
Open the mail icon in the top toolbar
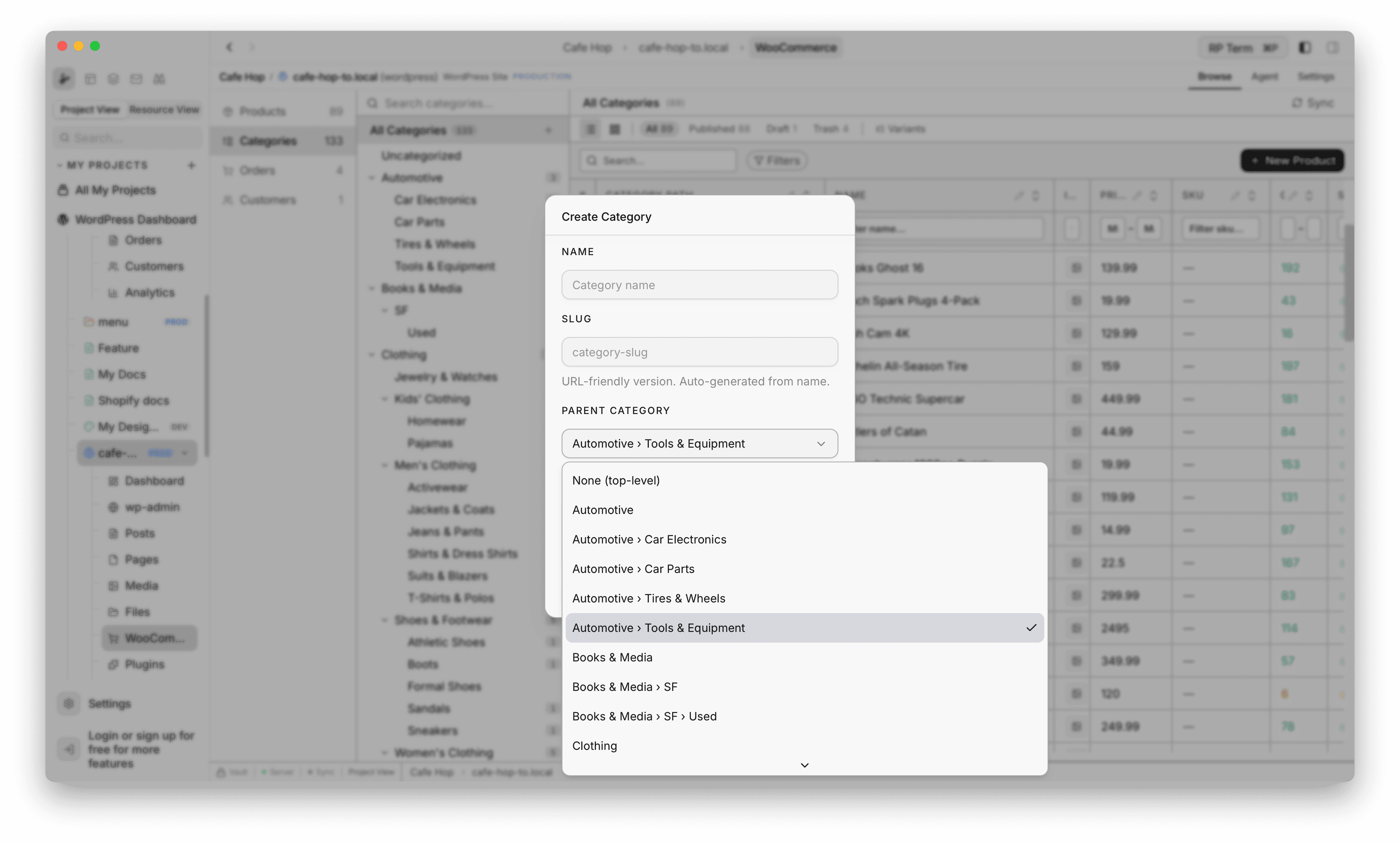tap(136, 79)
